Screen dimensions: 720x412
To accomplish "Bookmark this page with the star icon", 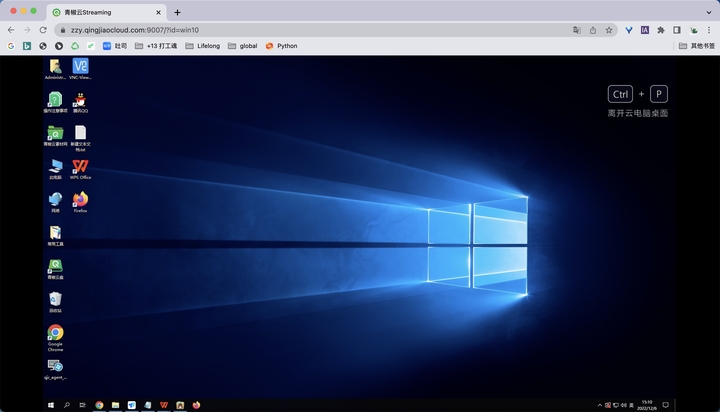I will tap(608, 30).
